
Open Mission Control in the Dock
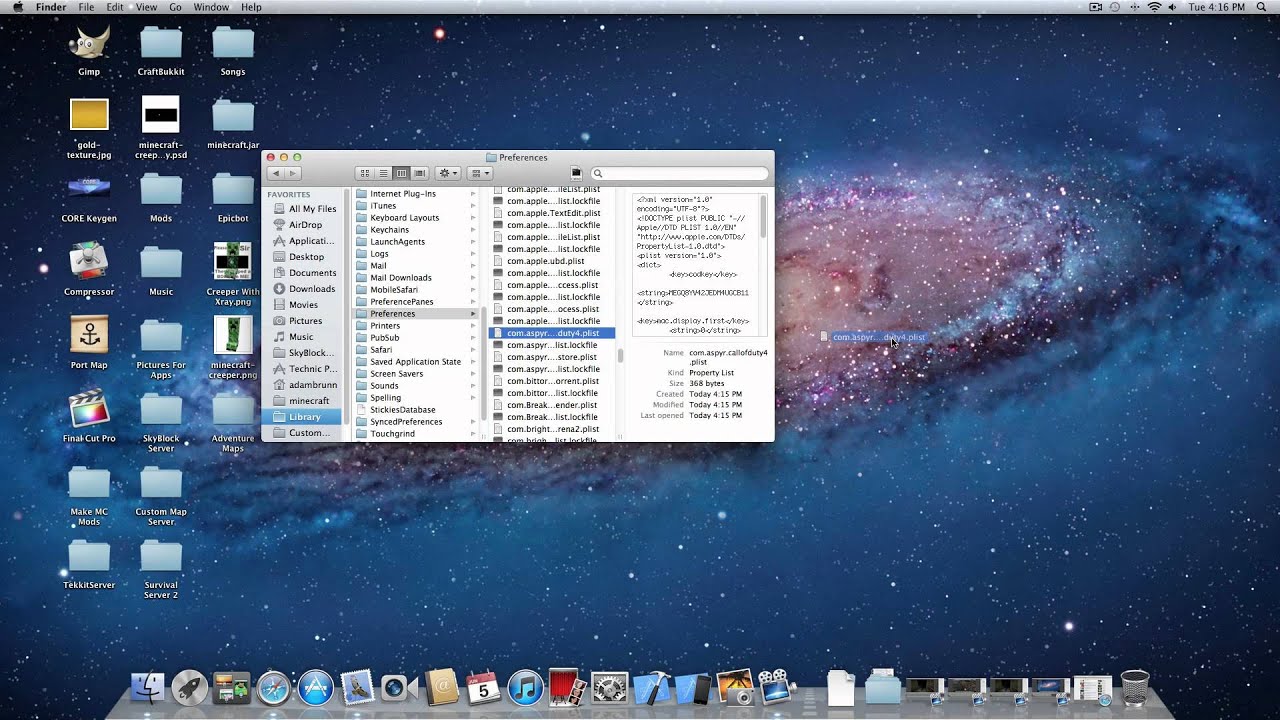[x=232, y=688]
